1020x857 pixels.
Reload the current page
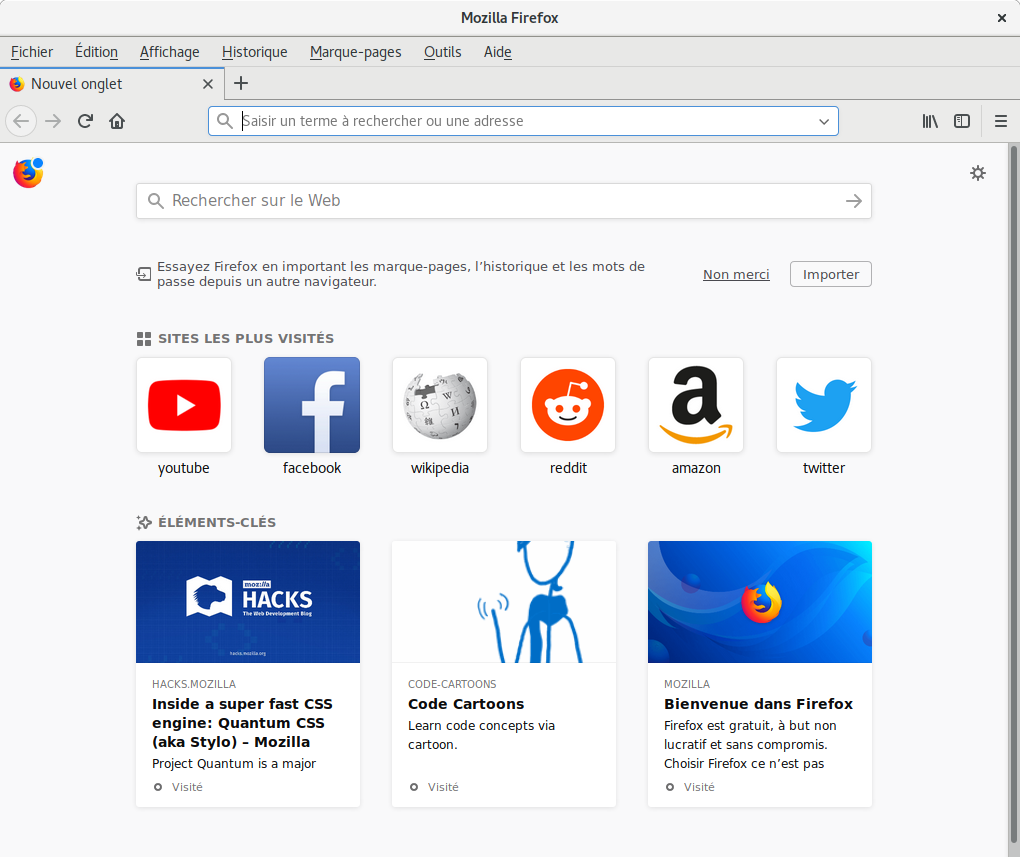85,121
